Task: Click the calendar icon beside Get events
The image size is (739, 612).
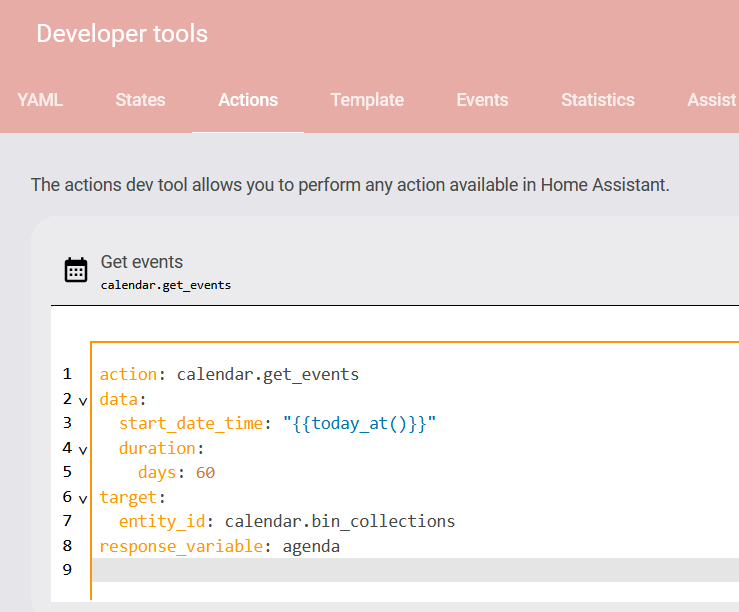Action: point(76,270)
